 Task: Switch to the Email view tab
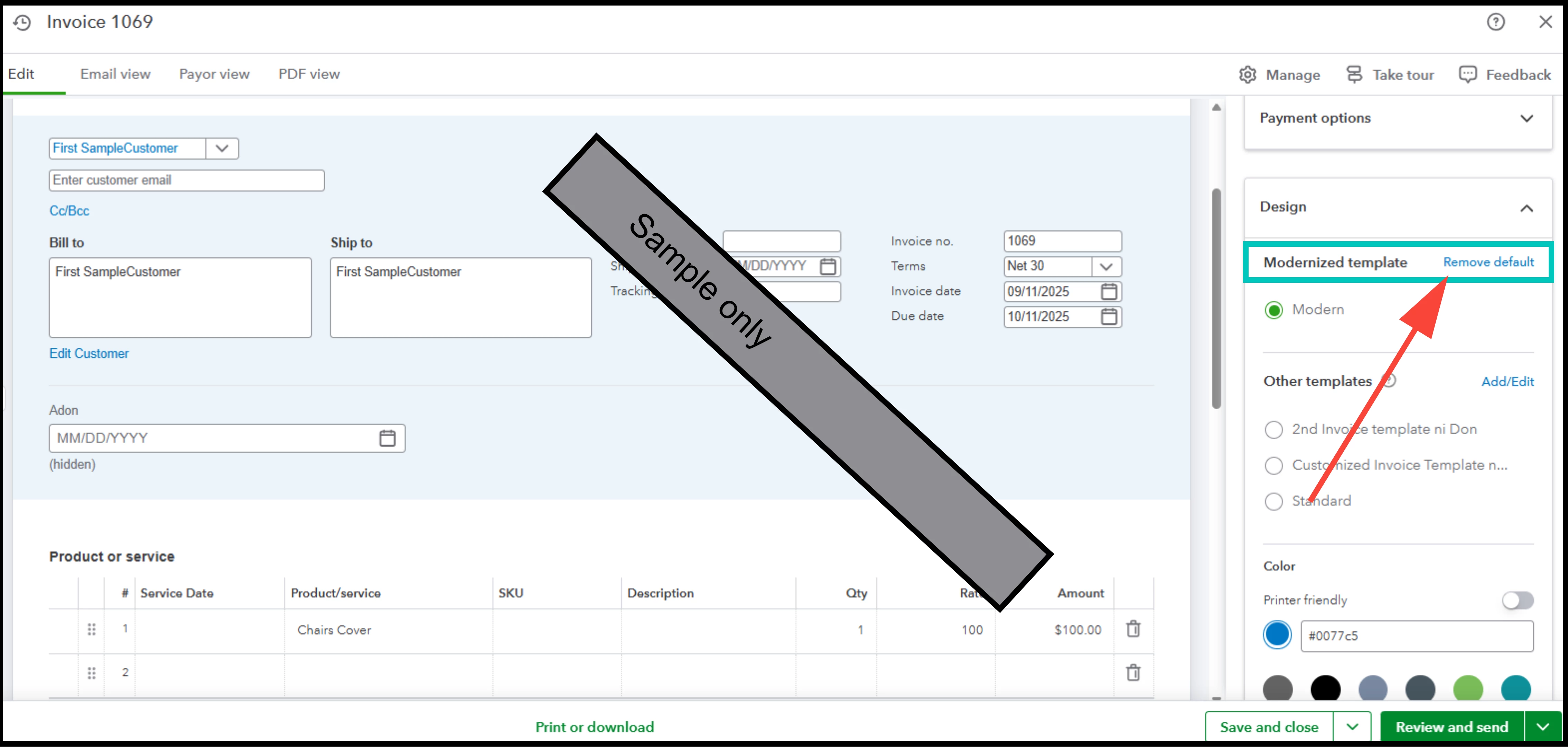[x=115, y=74]
